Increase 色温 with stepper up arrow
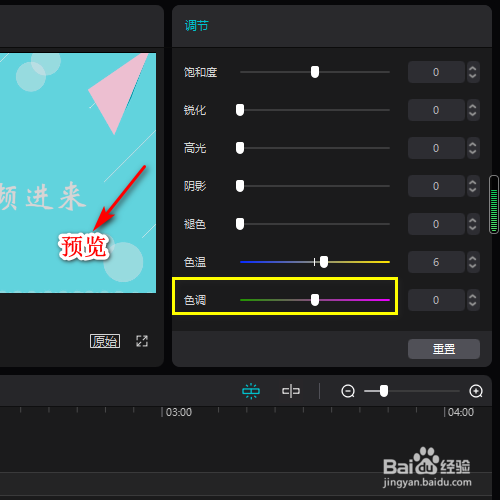Screen dimensions: 500x500 (x=473, y=258)
